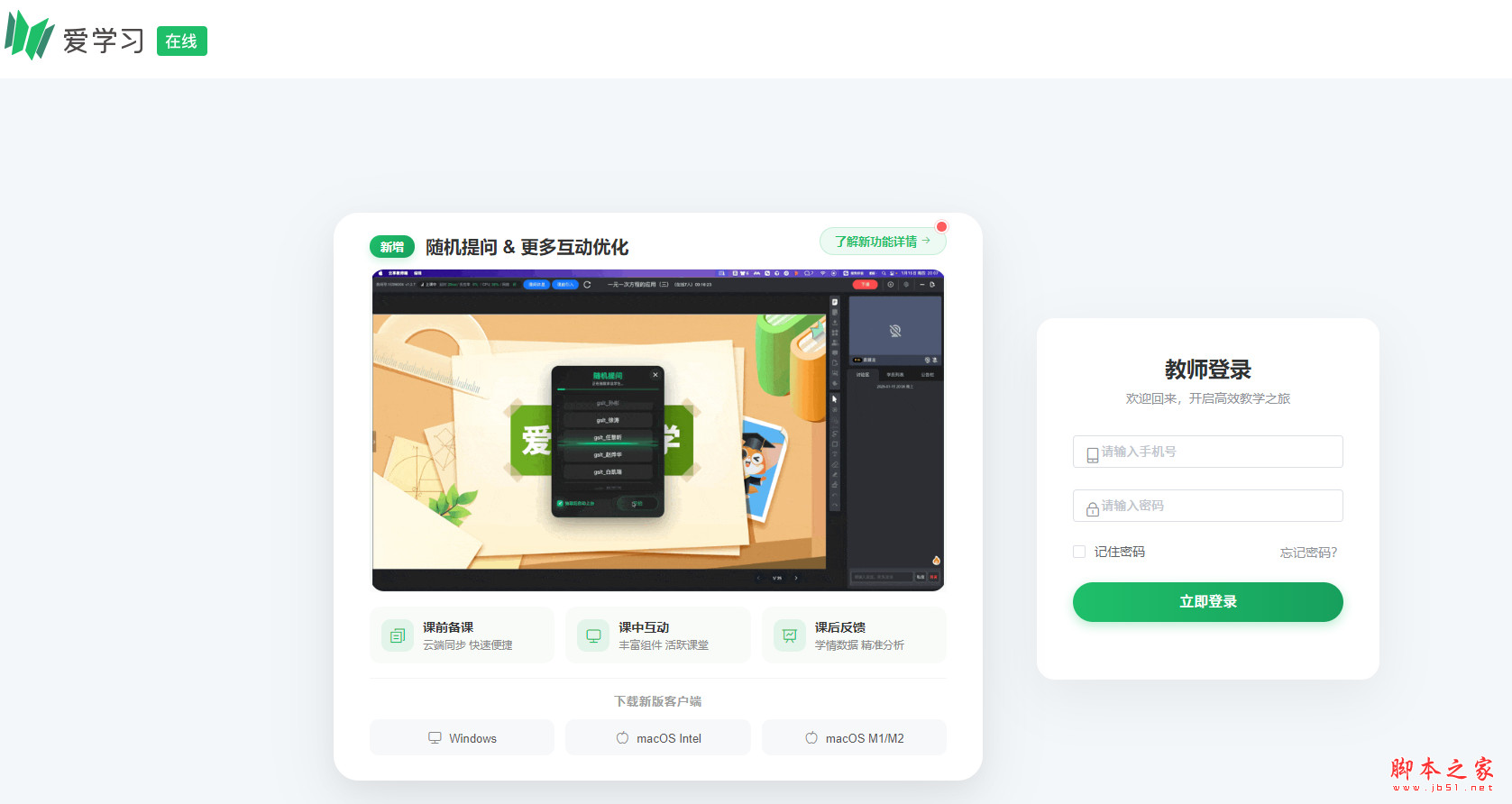Click 欢迎回来，开启高效教学之旅 text
1512x804 pixels.
click(1208, 398)
